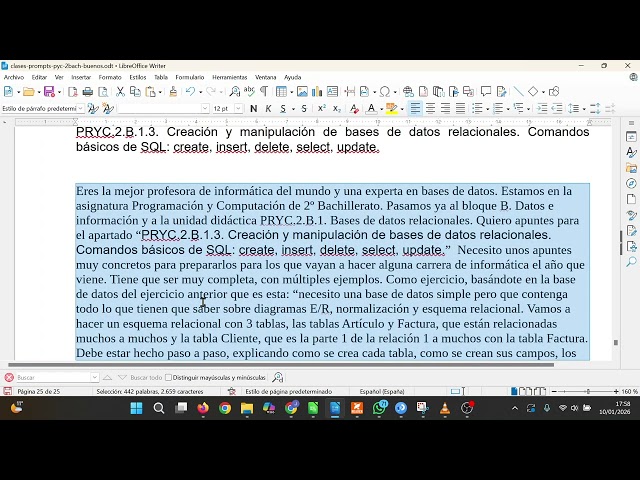Expand line spacing dropdown arrow

point(584,109)
